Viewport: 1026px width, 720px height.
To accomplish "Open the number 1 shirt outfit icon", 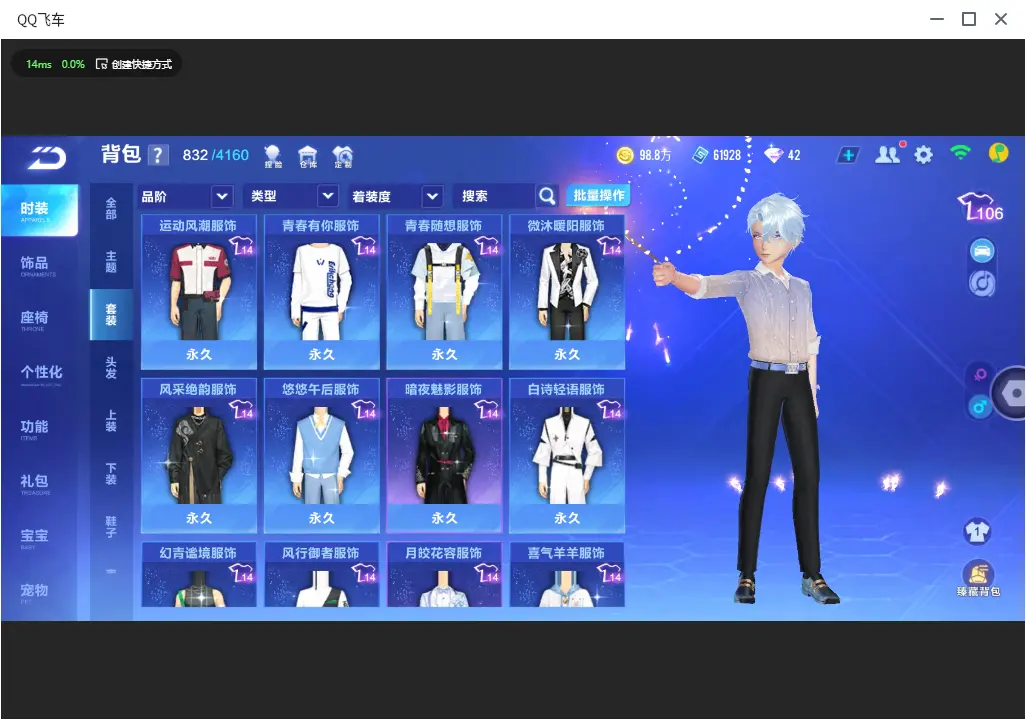I will (x=977, y=531).
